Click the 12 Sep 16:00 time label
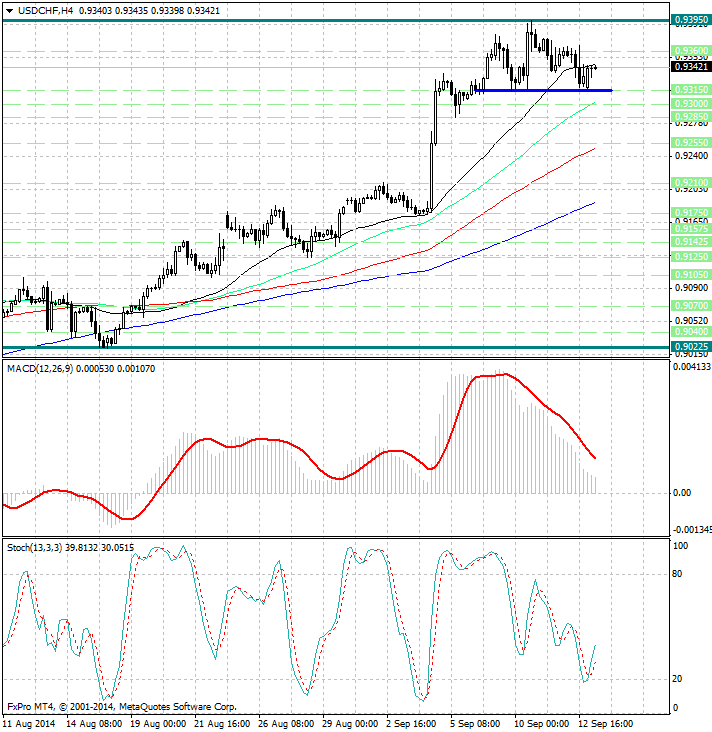 coord(606,724)
